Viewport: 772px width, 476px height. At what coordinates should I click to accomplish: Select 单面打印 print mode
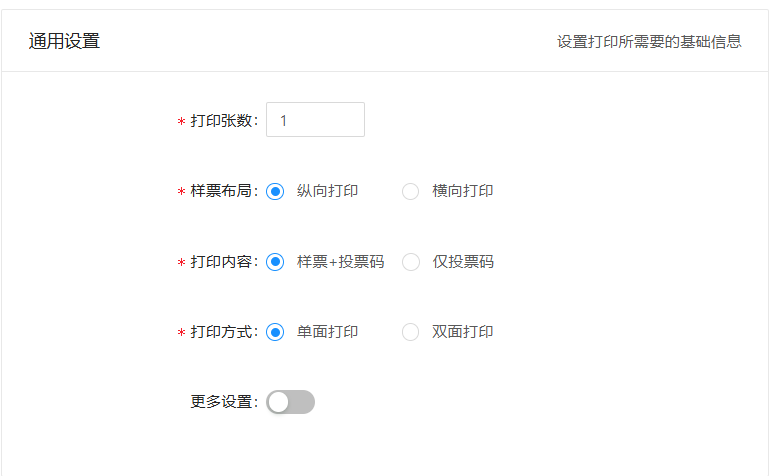coord(276,332)
